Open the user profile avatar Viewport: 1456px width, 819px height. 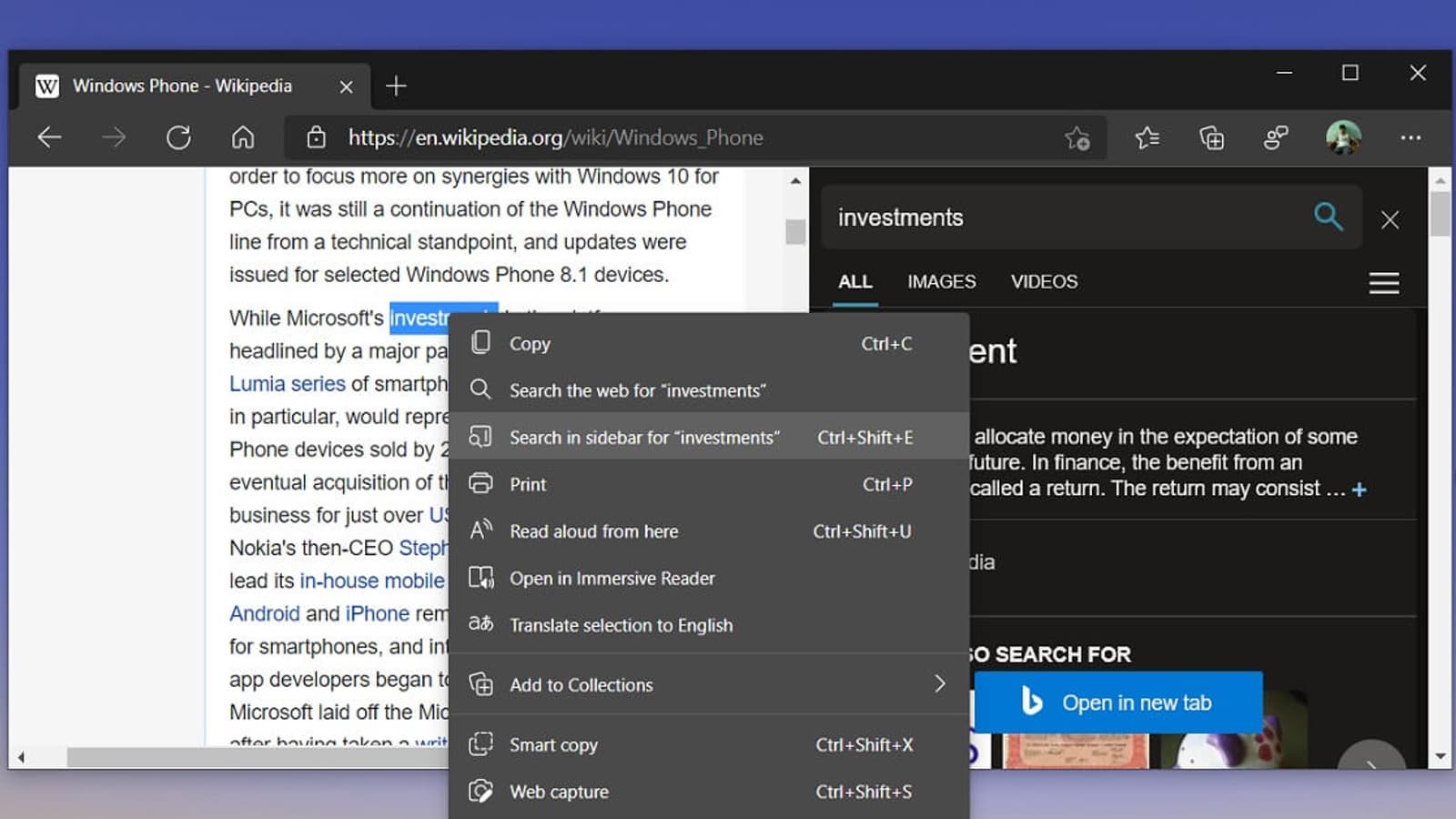pyautogui.click(x=1343, y=137)
